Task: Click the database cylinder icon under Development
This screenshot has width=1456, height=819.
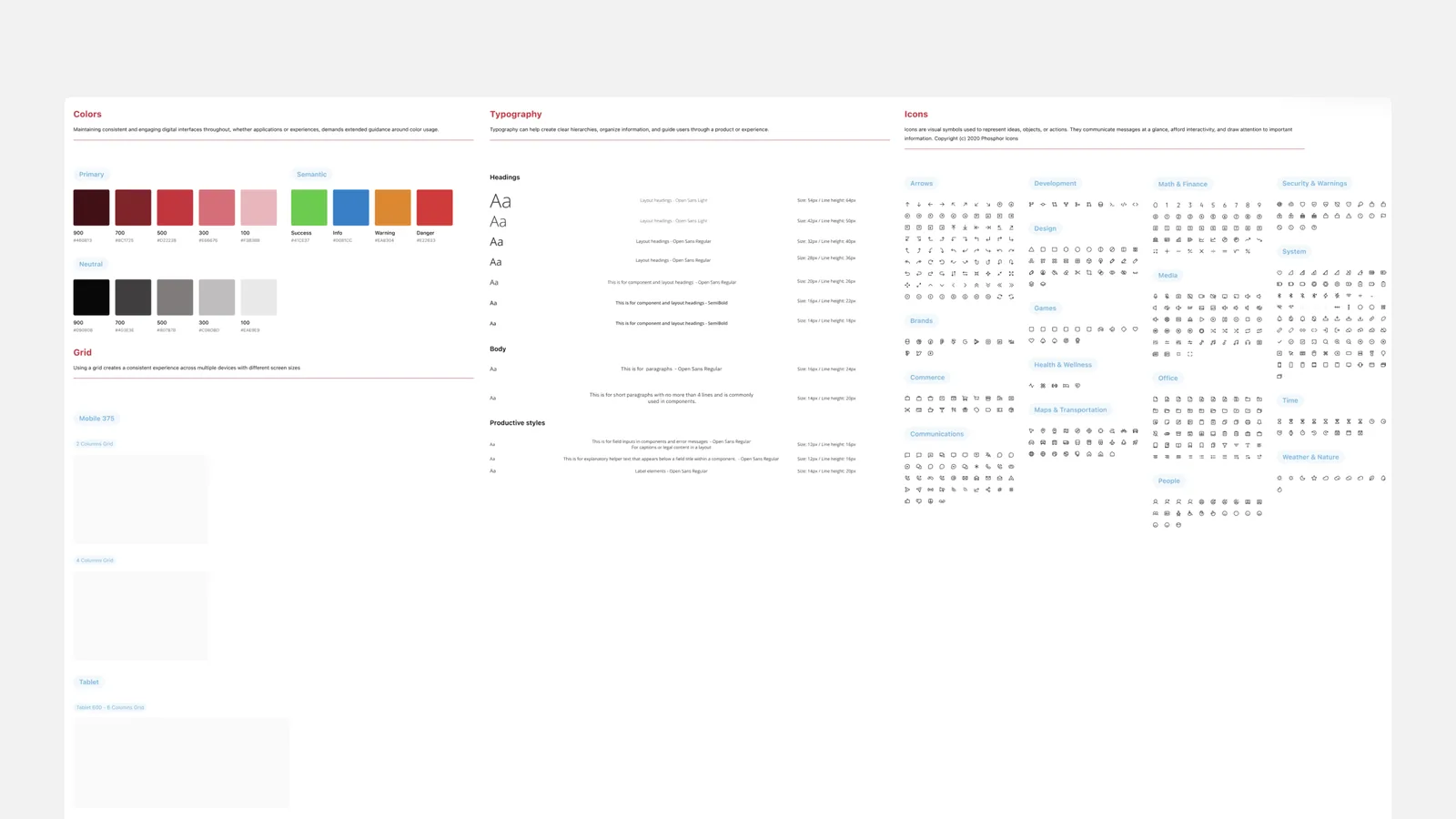Action: (1100, 205)
